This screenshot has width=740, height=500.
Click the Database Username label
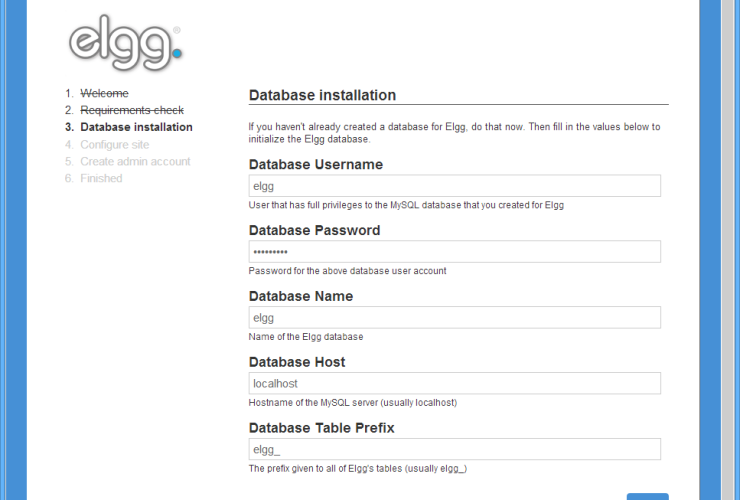(315, 164)
